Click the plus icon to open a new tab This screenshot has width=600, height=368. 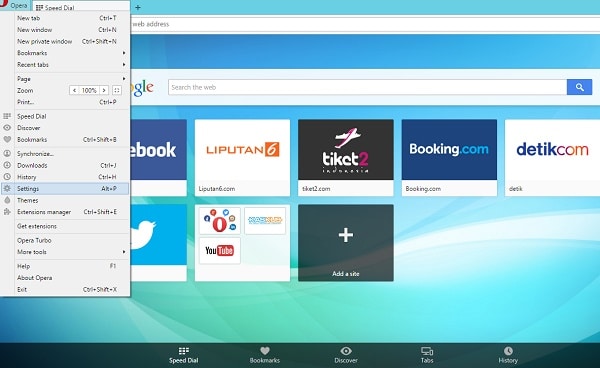(138, 7)
